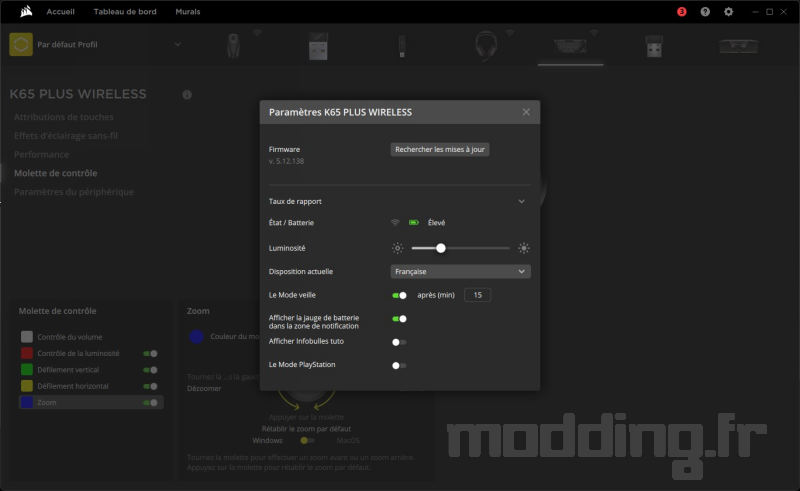Click firmware version v. 5.12.138 text
The image size is (800, 491).
(286, 161)
